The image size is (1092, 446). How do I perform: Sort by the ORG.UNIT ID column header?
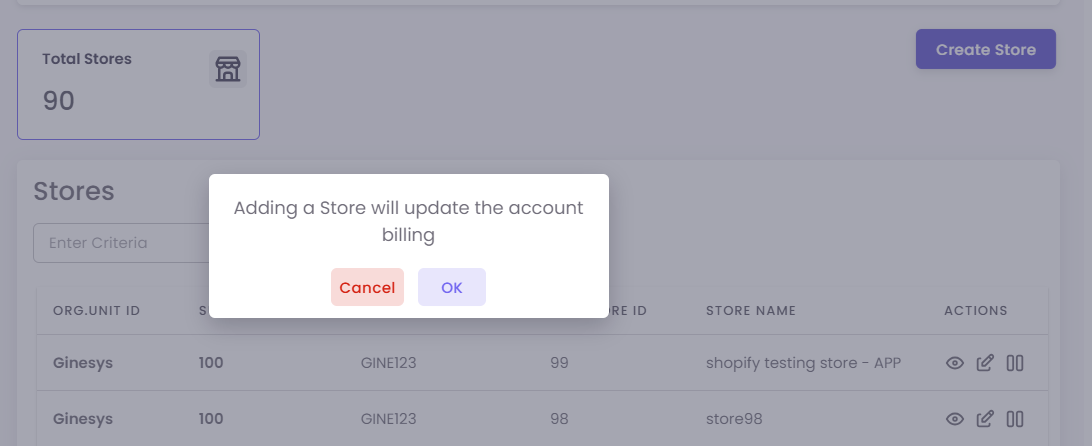coord(96,311)
